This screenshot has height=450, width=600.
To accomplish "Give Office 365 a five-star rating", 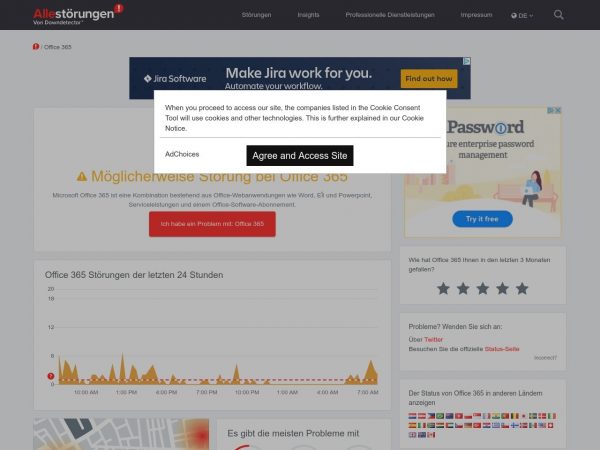I will [521, 288].
